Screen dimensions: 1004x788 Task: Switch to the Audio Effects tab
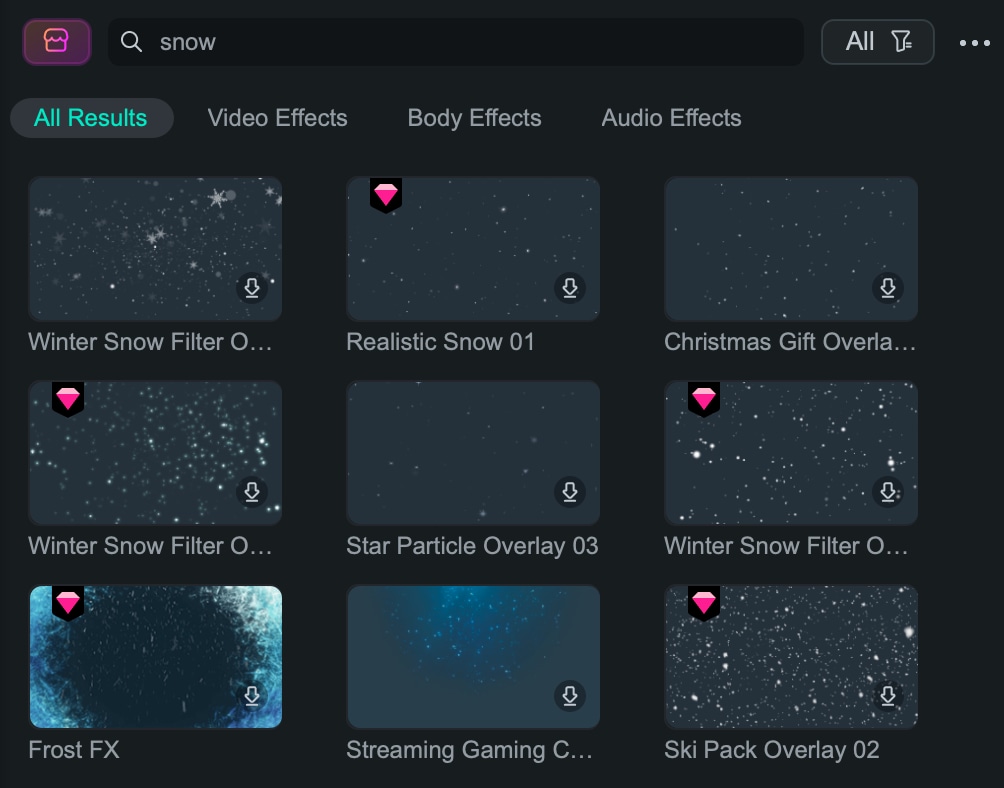[671, 118]
